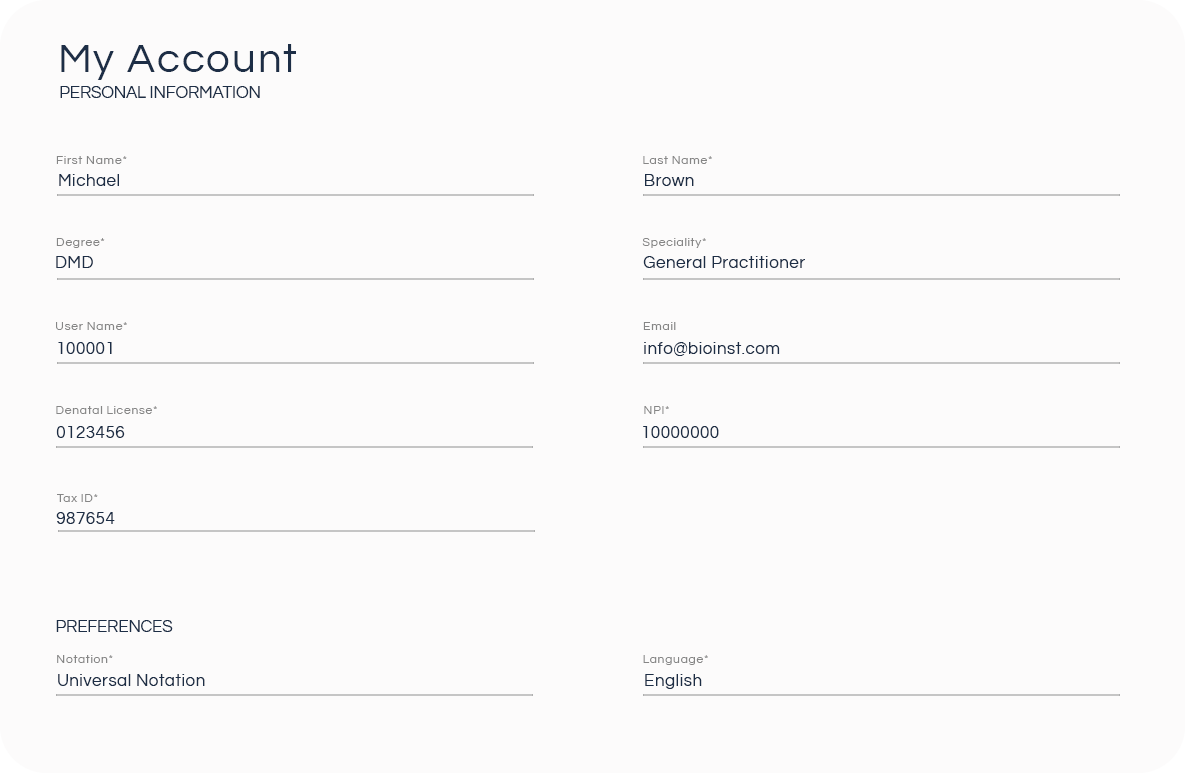Click the small 'User Name*' label text

click(91, 327)
